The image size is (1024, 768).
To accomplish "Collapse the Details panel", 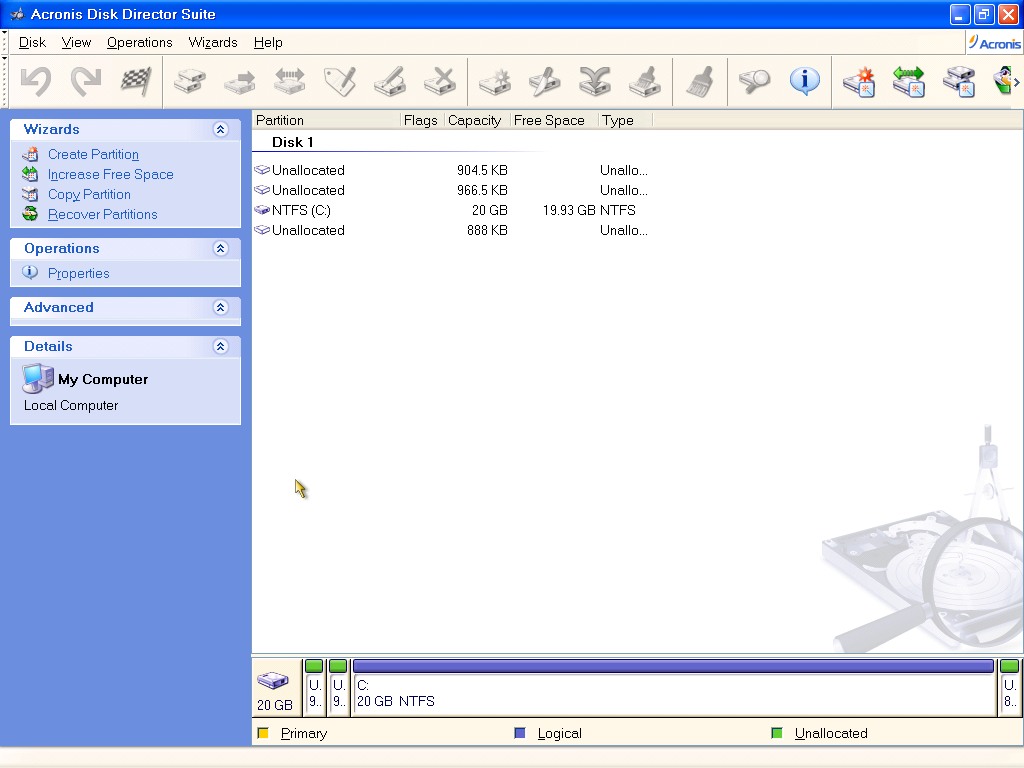I will coord(221,346).
